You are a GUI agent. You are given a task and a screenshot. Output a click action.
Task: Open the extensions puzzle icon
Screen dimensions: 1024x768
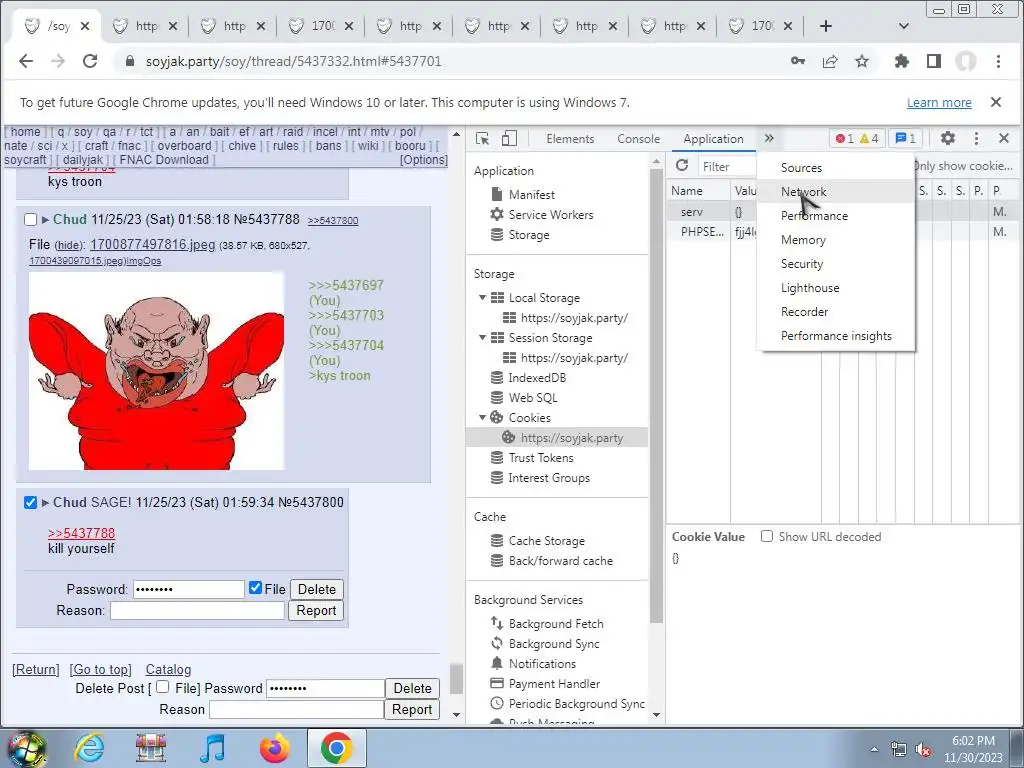[902, 61]
